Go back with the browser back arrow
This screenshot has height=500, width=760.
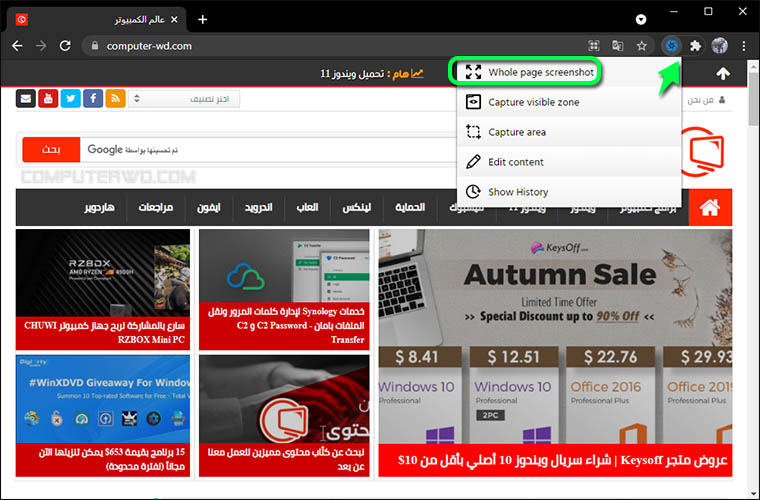17,46
